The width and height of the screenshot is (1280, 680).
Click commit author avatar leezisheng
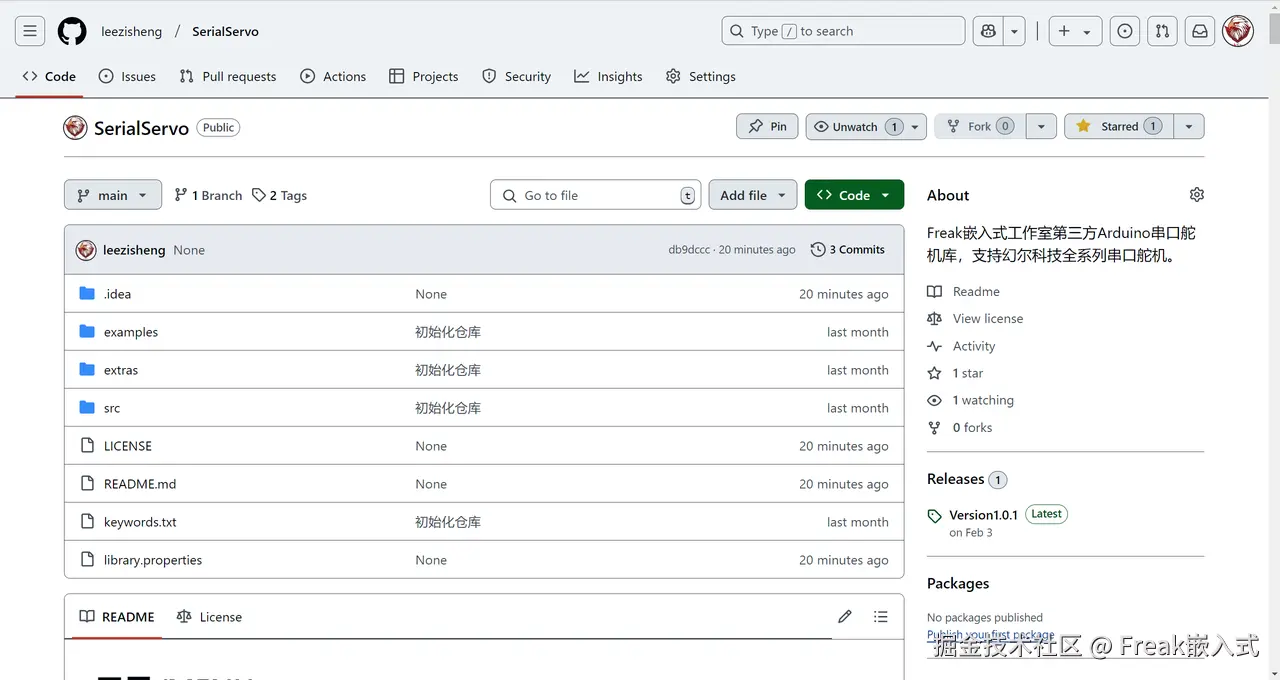point(86,250)
